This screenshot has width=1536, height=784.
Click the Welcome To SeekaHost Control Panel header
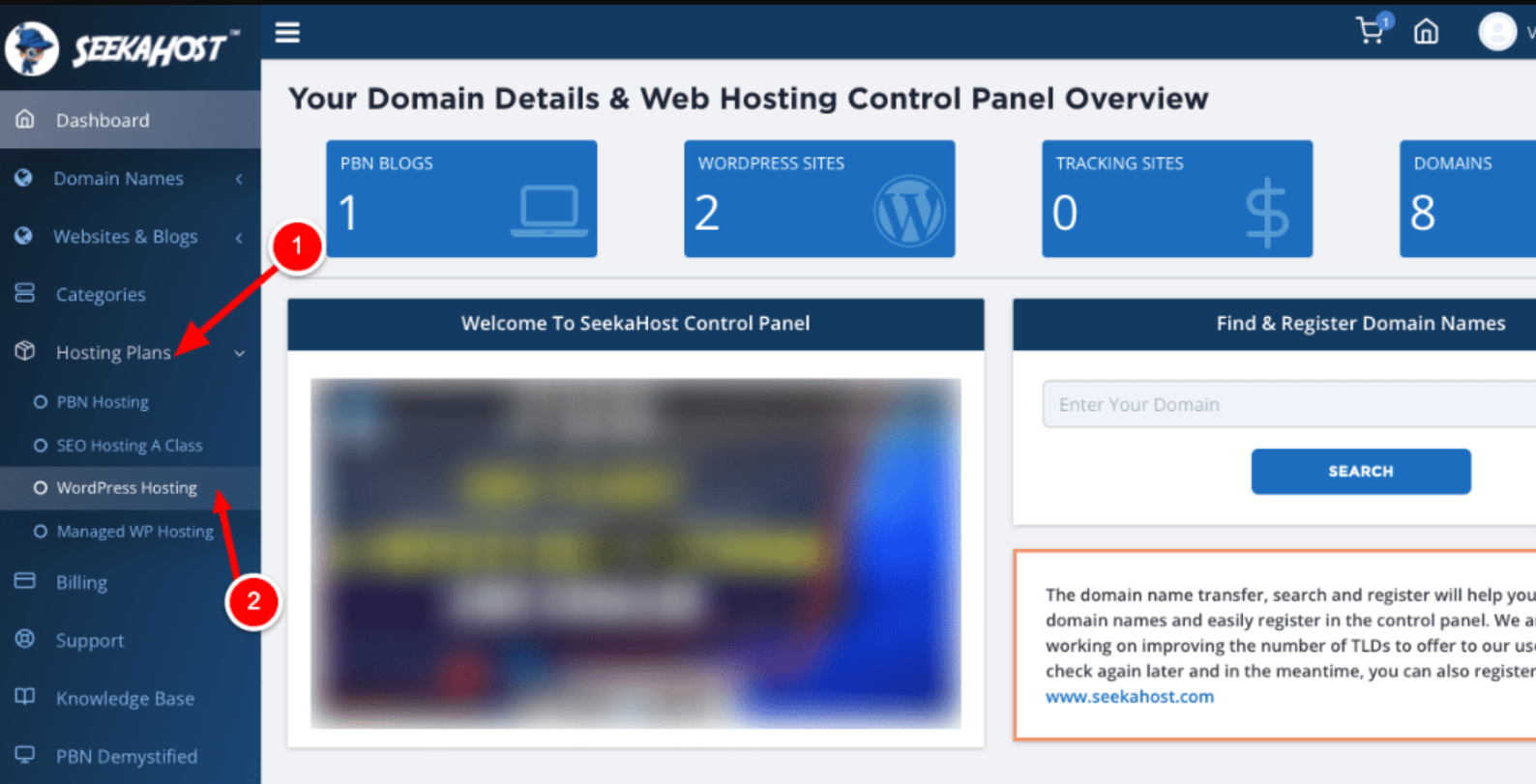[x=635, y=324]
